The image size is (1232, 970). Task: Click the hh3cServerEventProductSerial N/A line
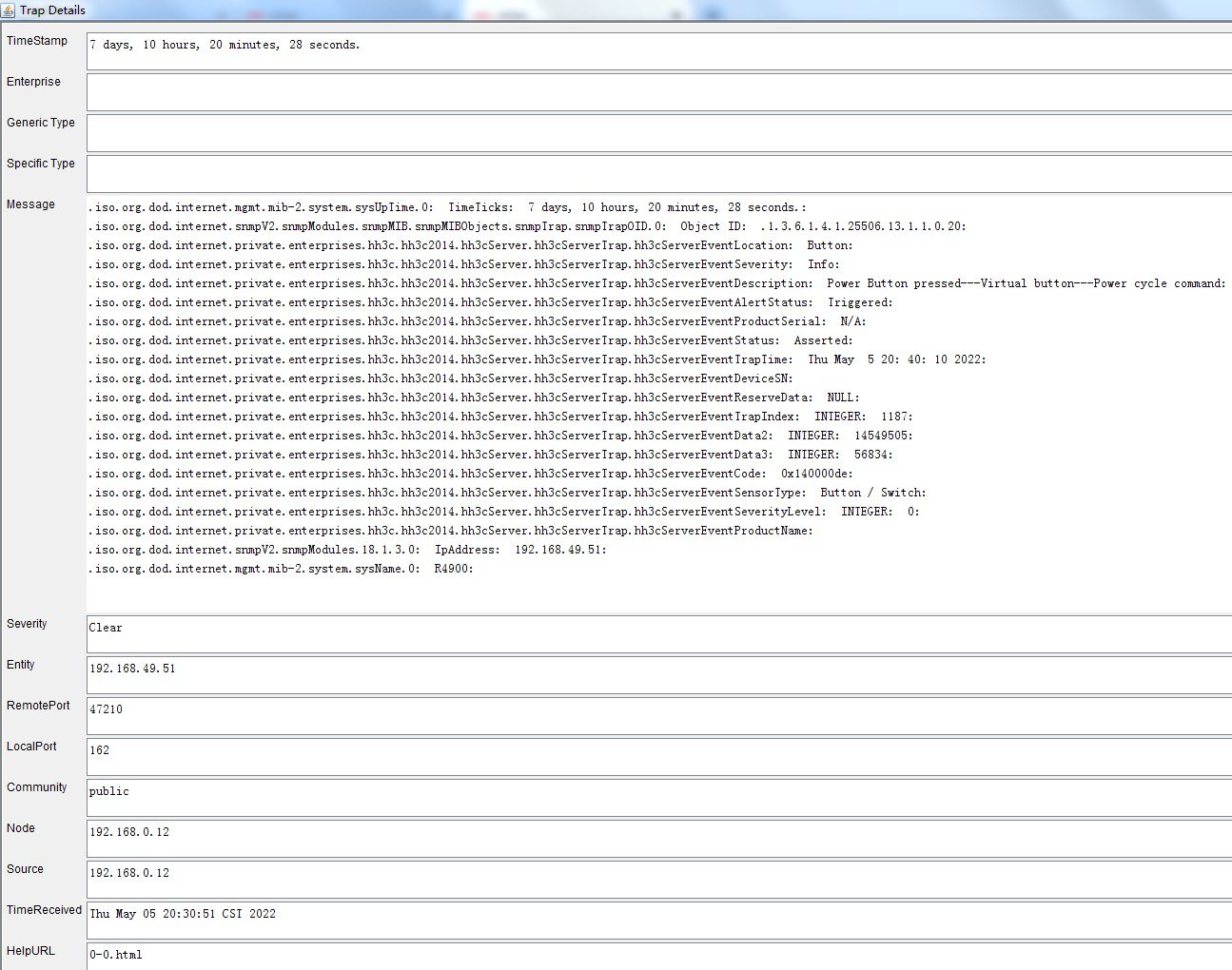tap(478, 321)
